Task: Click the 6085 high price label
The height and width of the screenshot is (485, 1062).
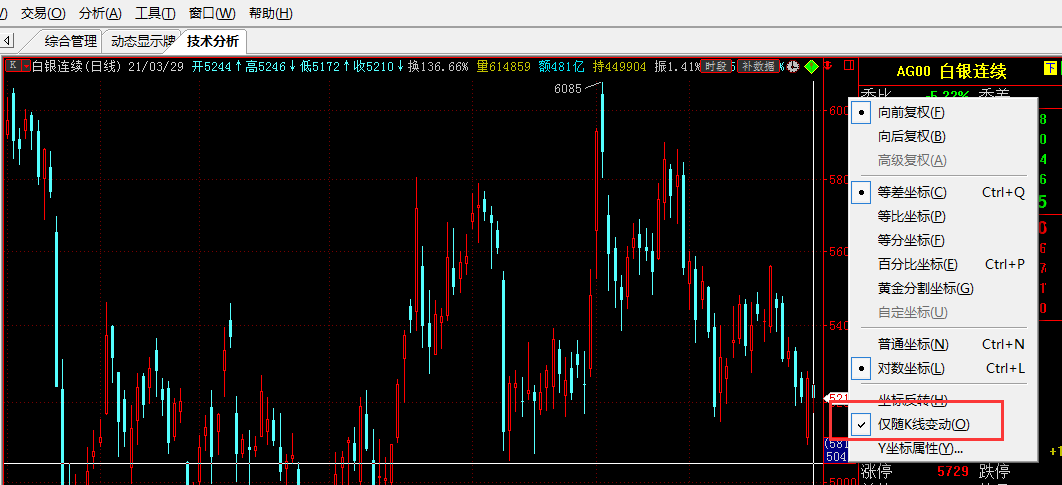Action: [568, 88]
